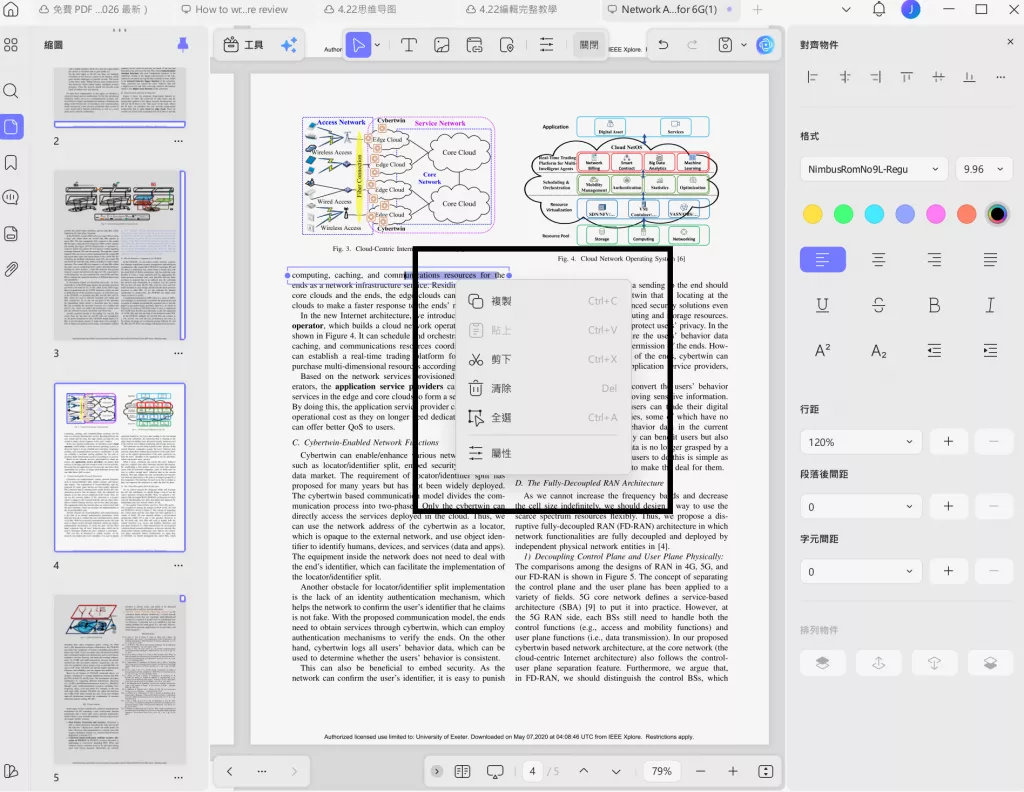
Task: Toggle bold text formatting
Action: (x=934, y=305)
